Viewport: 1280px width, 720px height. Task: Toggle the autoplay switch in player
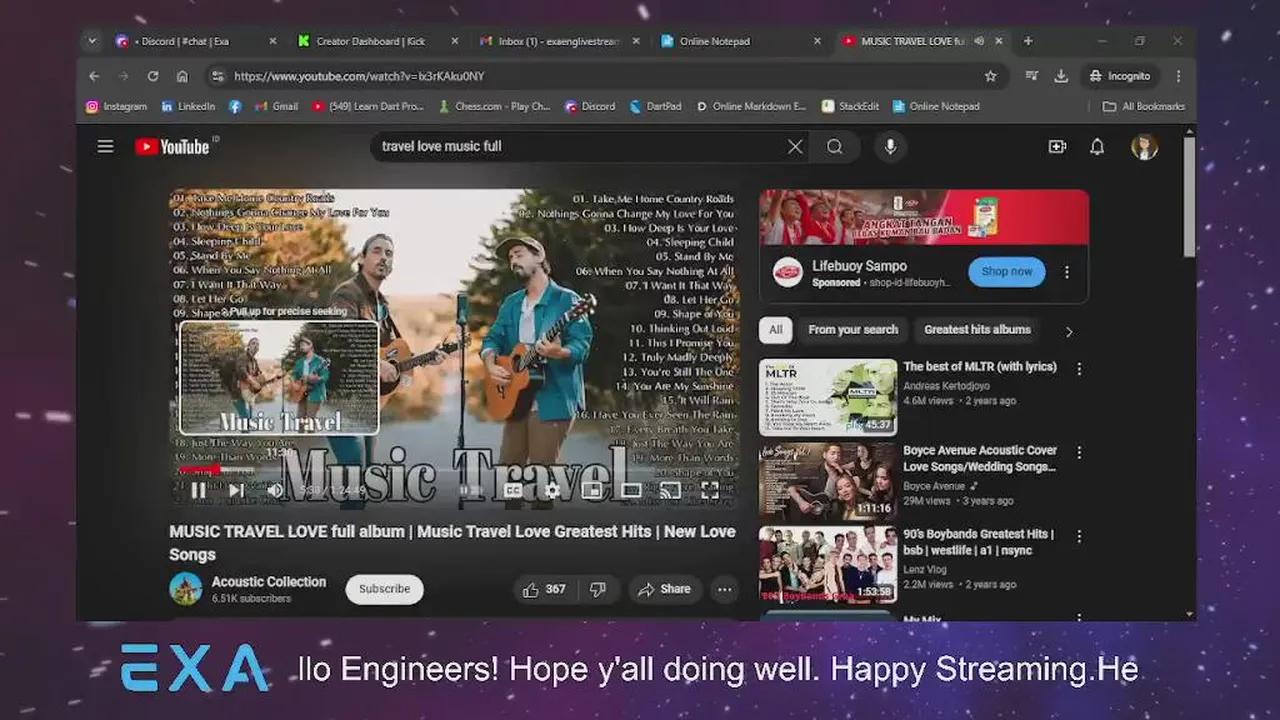[x=470, y=490]
